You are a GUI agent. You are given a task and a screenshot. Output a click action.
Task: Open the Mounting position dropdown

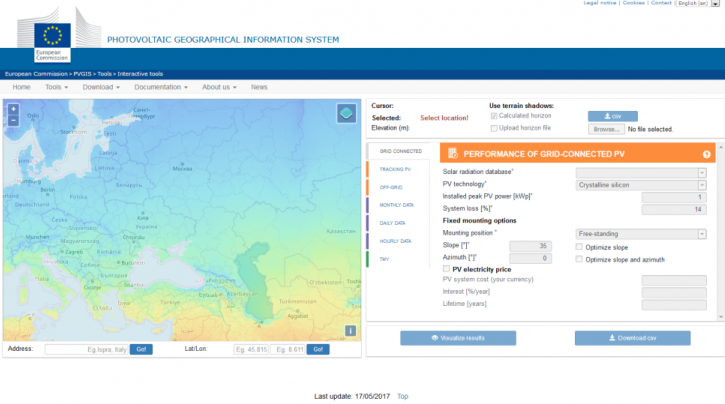pos(641,234)
